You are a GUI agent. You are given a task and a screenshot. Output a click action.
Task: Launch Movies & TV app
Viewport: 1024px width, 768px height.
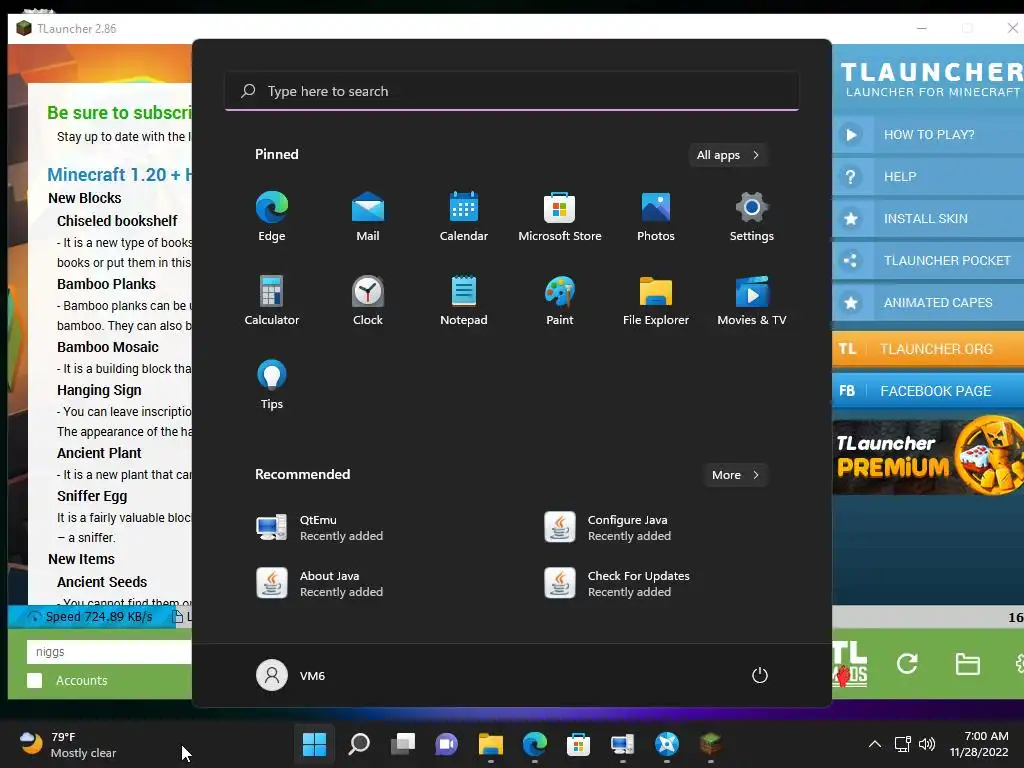(752, 300)
